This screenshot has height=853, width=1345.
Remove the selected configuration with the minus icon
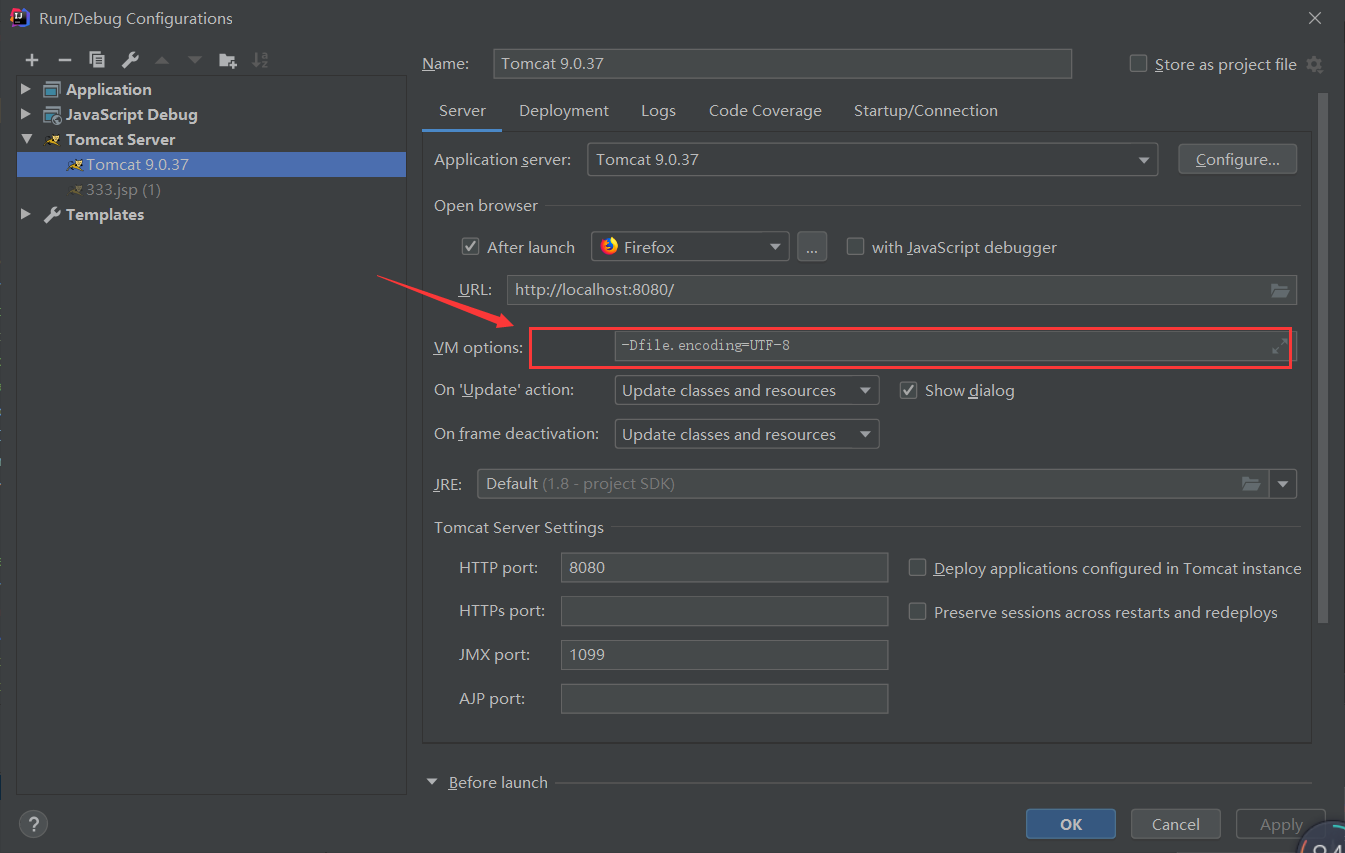coord(64,60)
